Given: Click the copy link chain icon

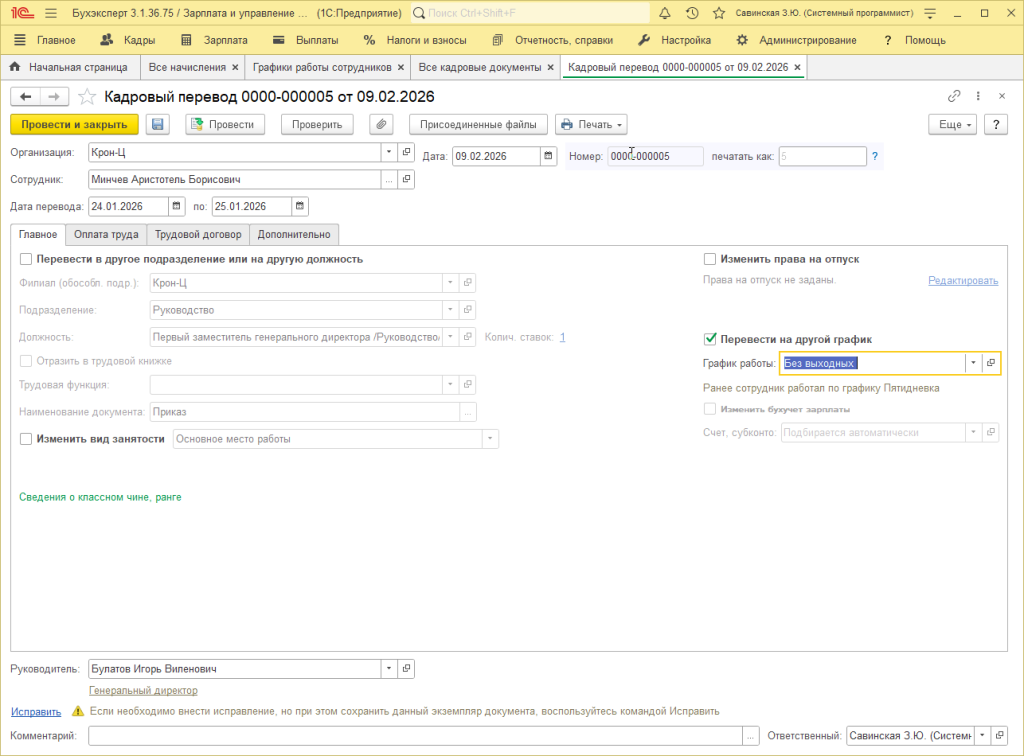Looking at the screenshot, I should click(x=954, y=97).
